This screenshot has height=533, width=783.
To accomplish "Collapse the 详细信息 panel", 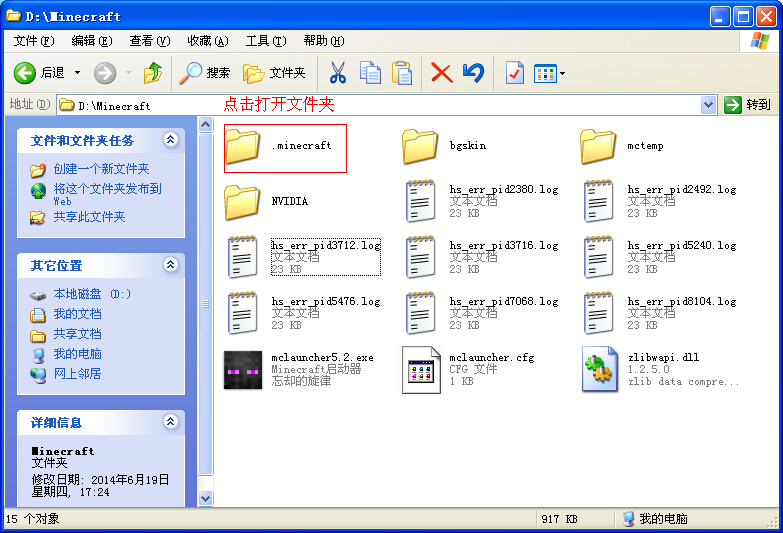I will pos(170,422).
